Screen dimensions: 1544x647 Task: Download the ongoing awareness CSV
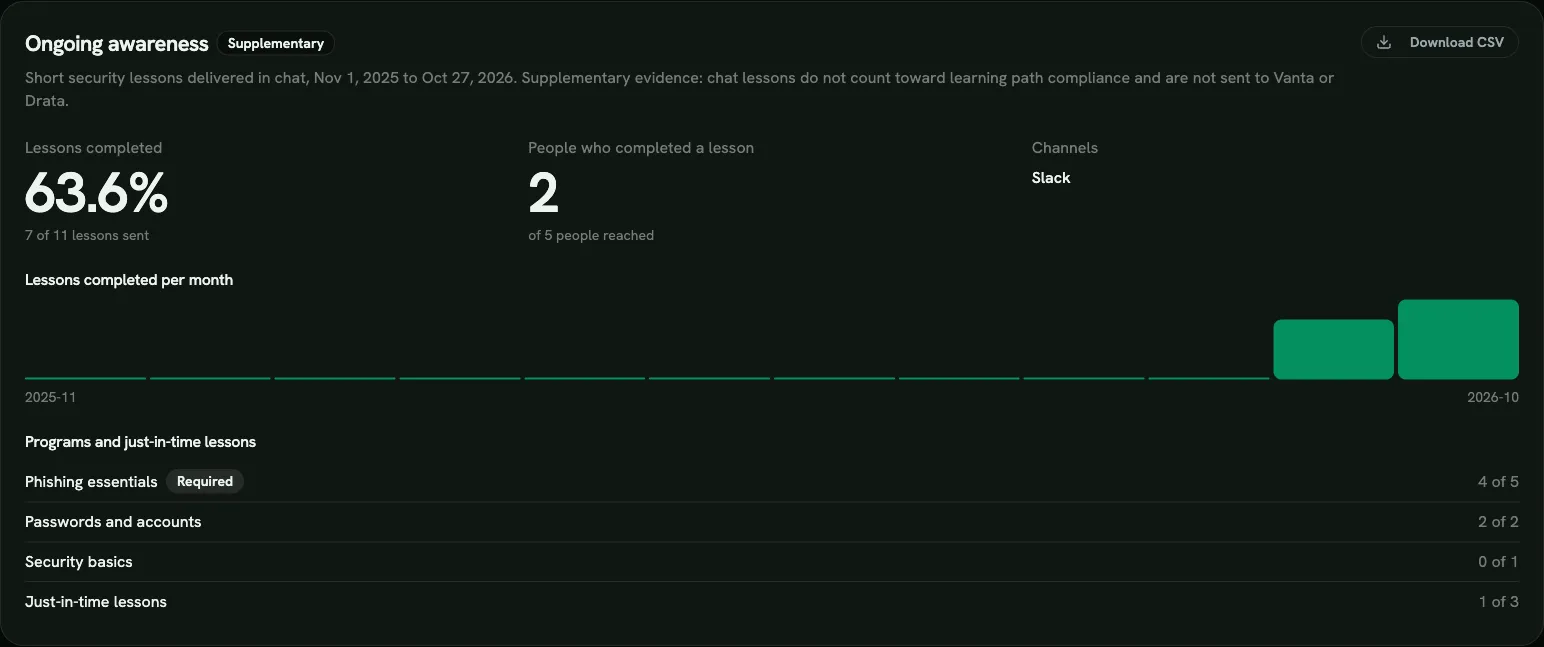coord(1439,42)
